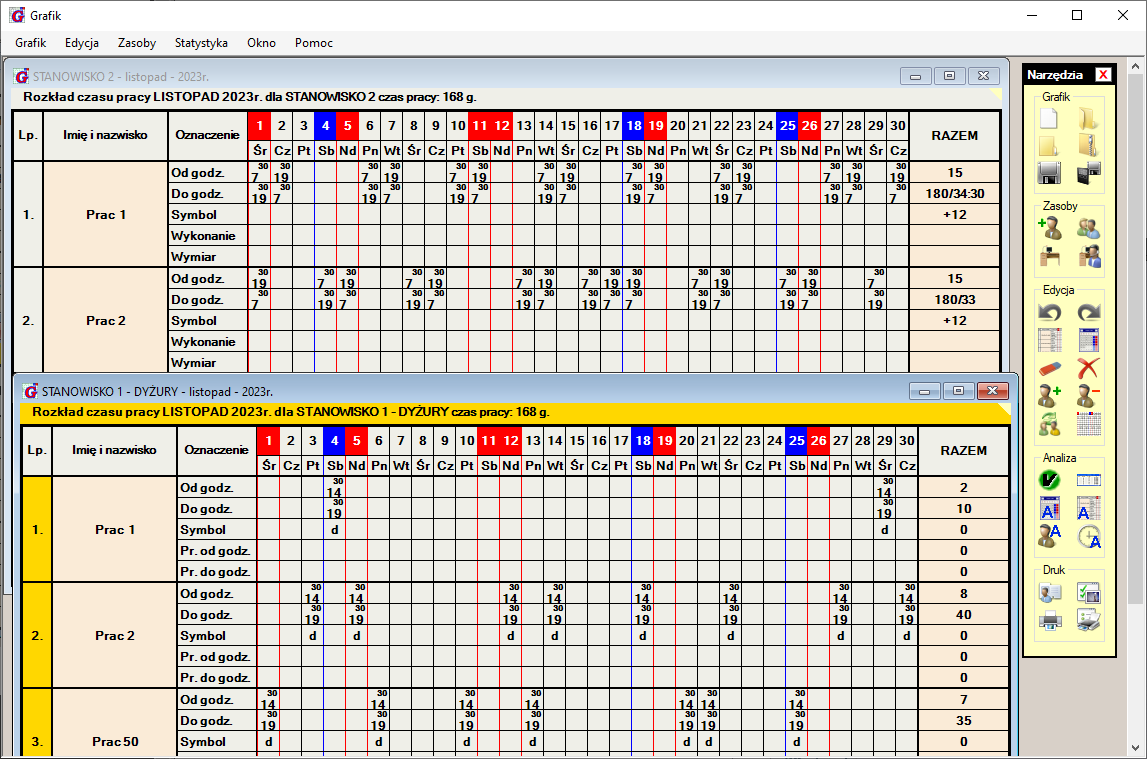Select the Prac 50 employee name cell
Viewport: 1147px width, 759px height.
point(115,742)
